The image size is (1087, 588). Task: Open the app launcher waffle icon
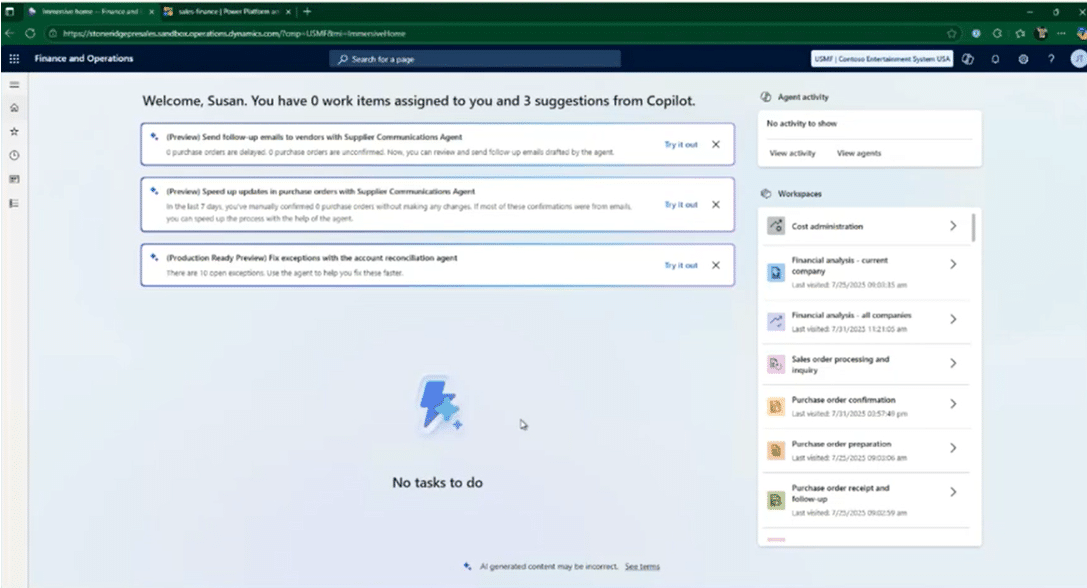pyautogui.click(x=14, y=59)
